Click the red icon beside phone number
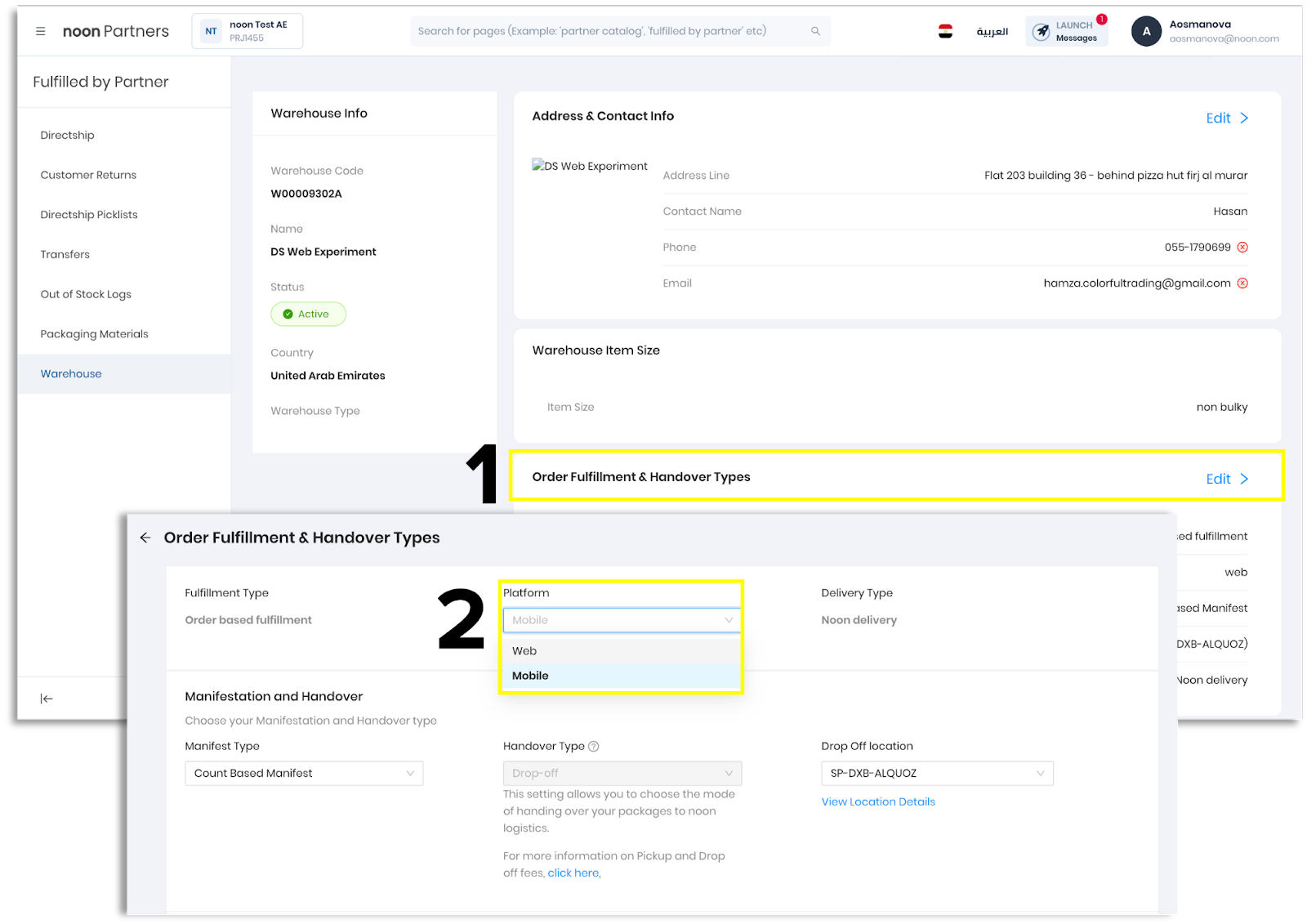Screen dimensions: 1307x924 coord(1242,248)
